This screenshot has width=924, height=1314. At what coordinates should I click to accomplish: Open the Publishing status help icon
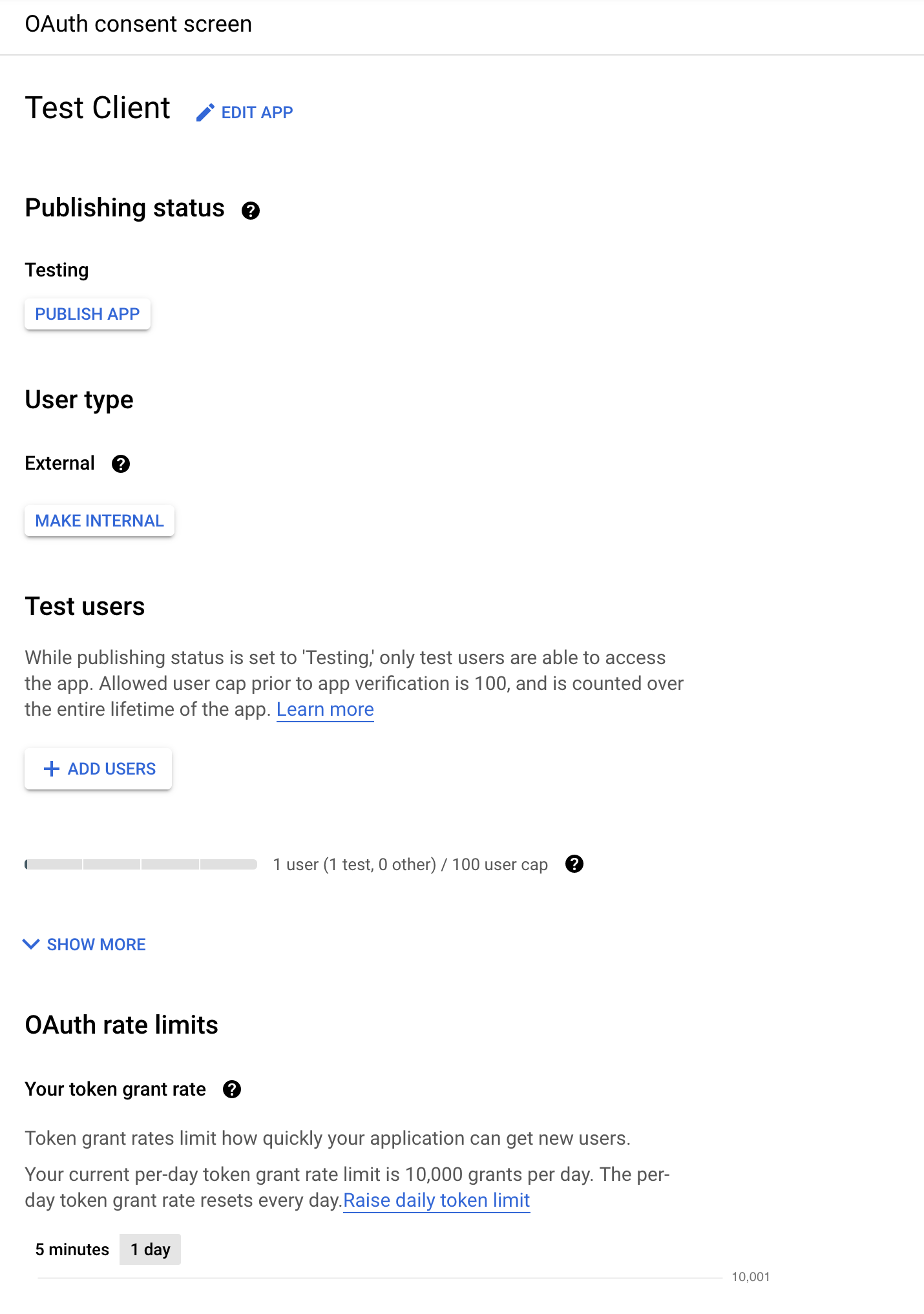(251, 211)
